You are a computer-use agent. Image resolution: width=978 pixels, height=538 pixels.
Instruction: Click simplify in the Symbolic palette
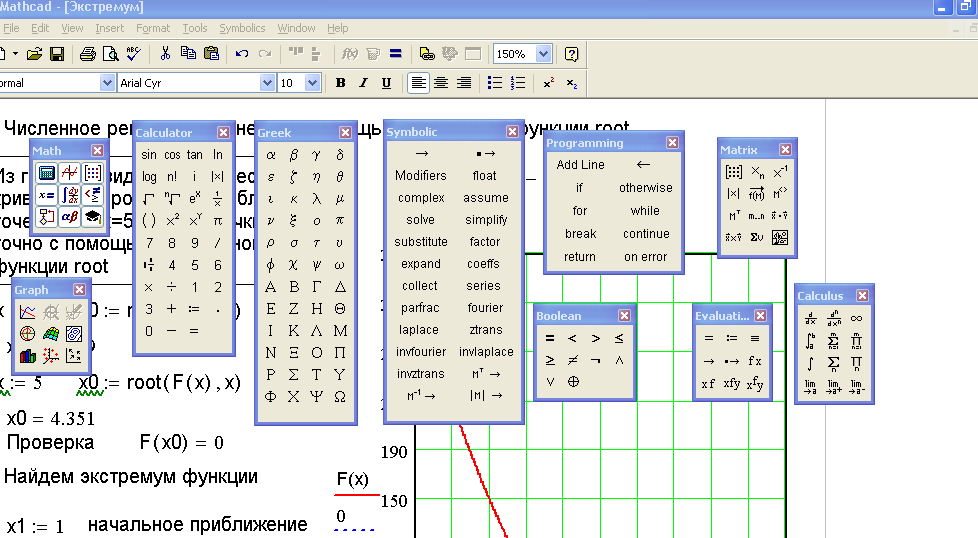click(x=486, y=220)
